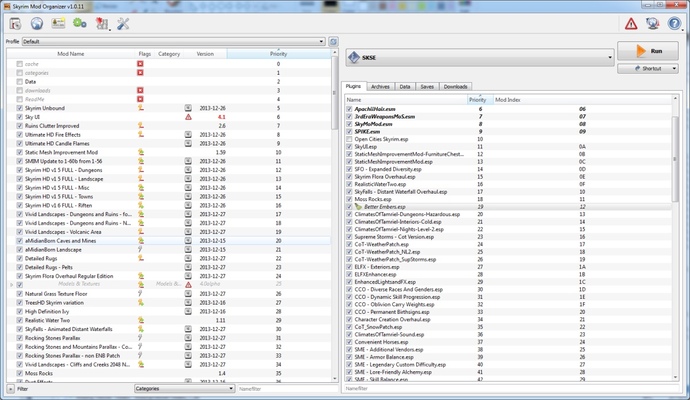Open the Nexus globe icon in toolbar
The height and width of the screenshot is (400, 690).
coord(37,23)
